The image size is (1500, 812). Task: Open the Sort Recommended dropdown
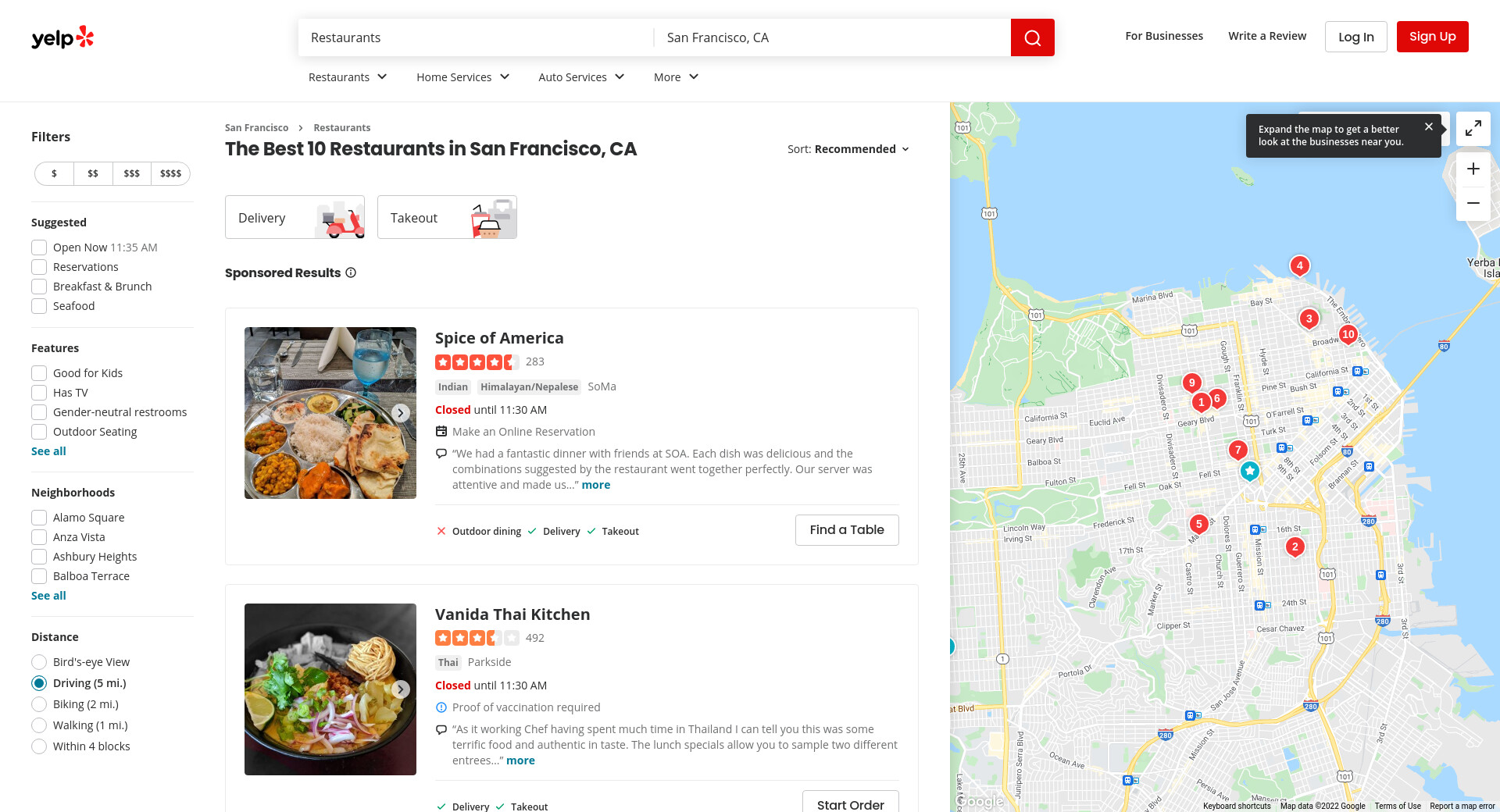point(848,149)
